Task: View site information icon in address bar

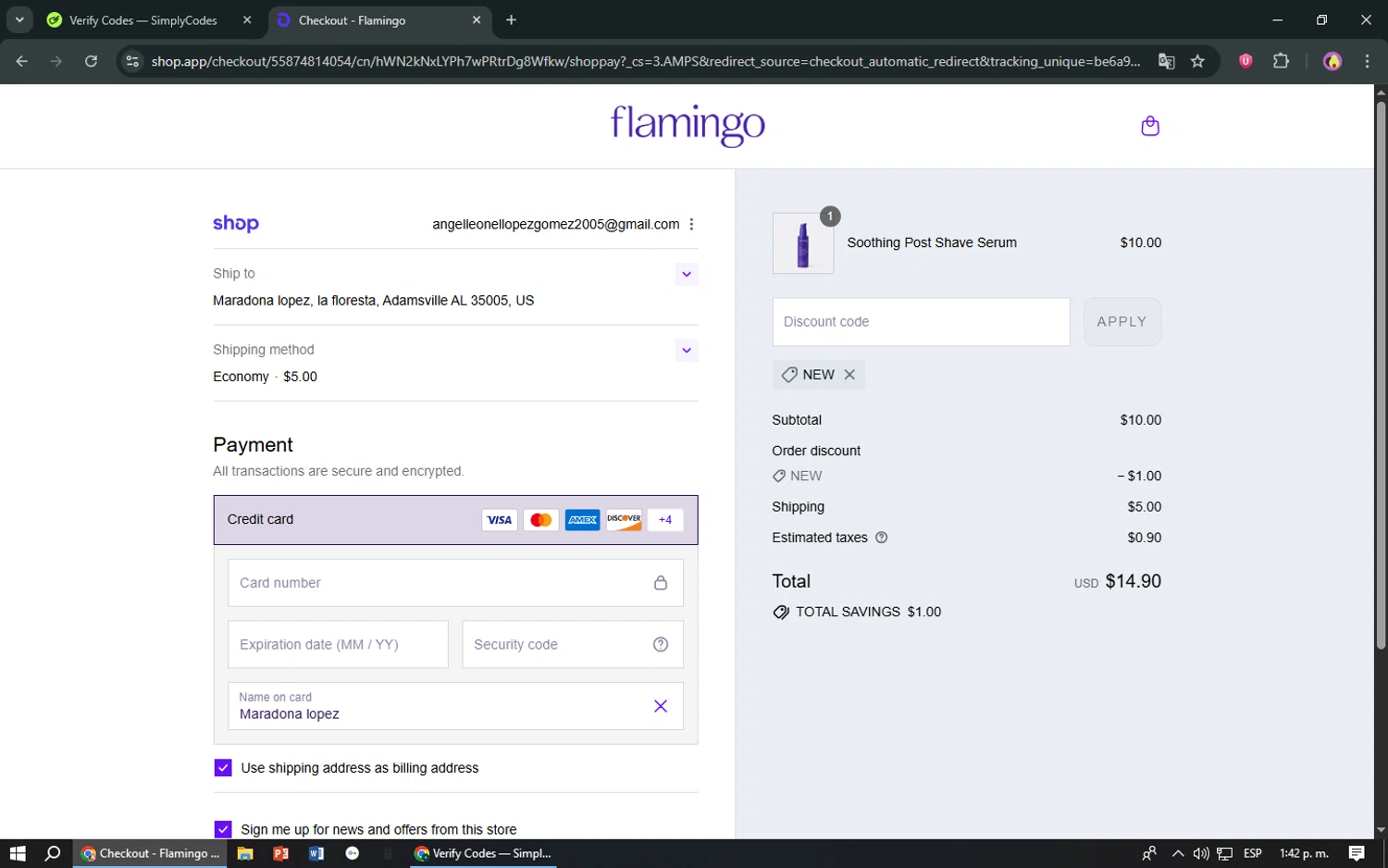Action: [x=132, y=61]
